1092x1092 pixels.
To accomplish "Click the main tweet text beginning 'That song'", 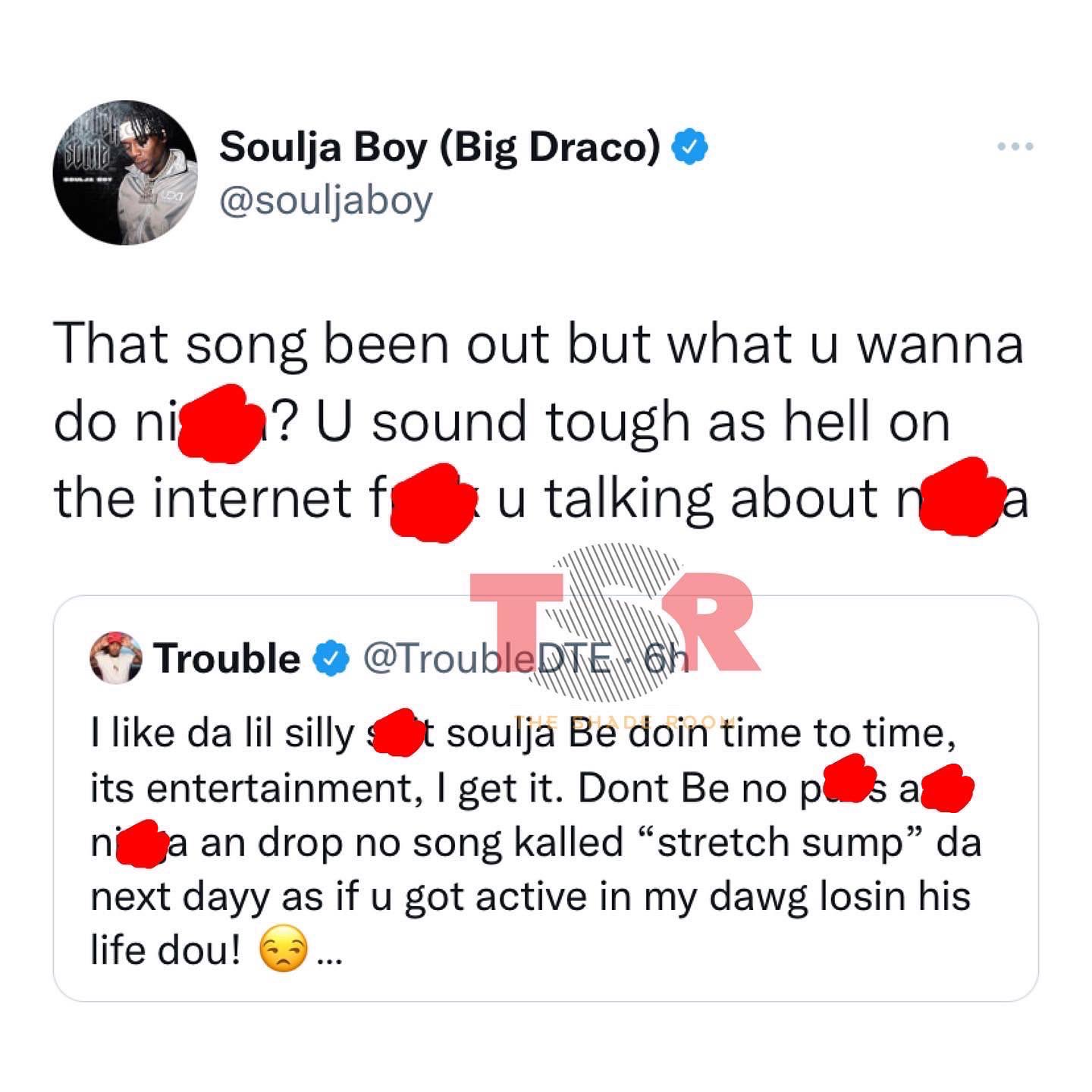I will click(x=540, y=421).
